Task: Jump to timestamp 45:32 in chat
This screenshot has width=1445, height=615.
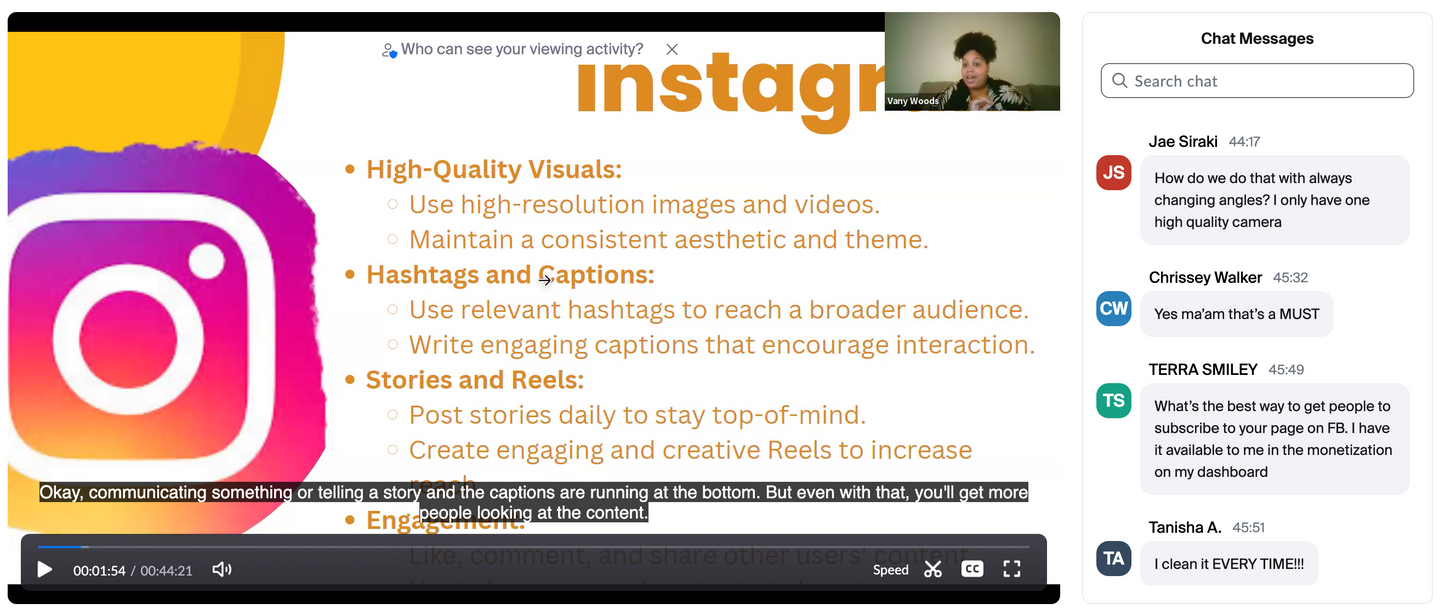Action: click(x=1291, y=278)
